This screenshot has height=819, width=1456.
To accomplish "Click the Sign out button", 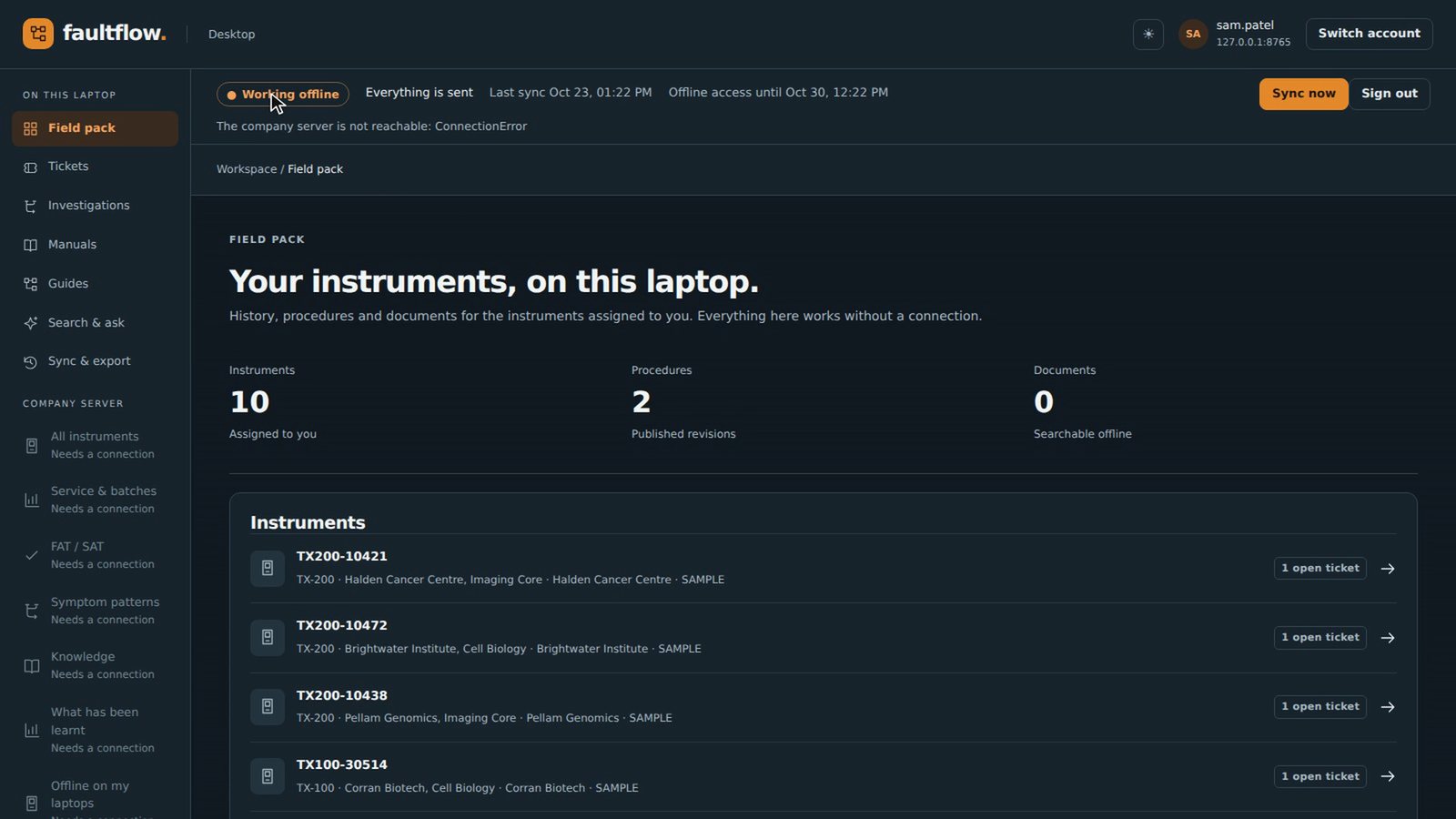I will (1389, 94).
